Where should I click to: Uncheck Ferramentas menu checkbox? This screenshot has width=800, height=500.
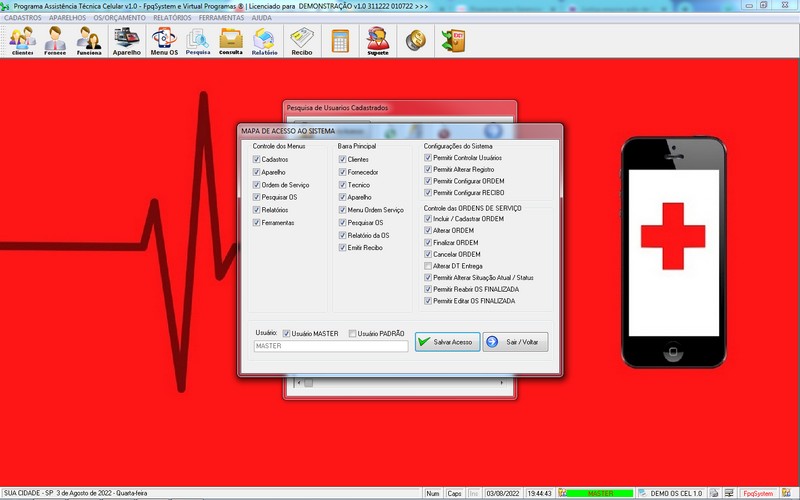(257, 222)
